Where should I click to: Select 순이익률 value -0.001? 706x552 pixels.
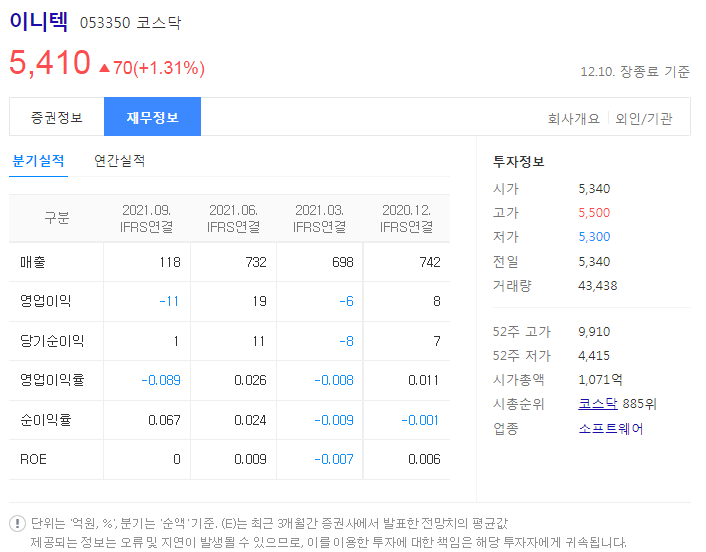pyautogui.click(x=420, y=420)
